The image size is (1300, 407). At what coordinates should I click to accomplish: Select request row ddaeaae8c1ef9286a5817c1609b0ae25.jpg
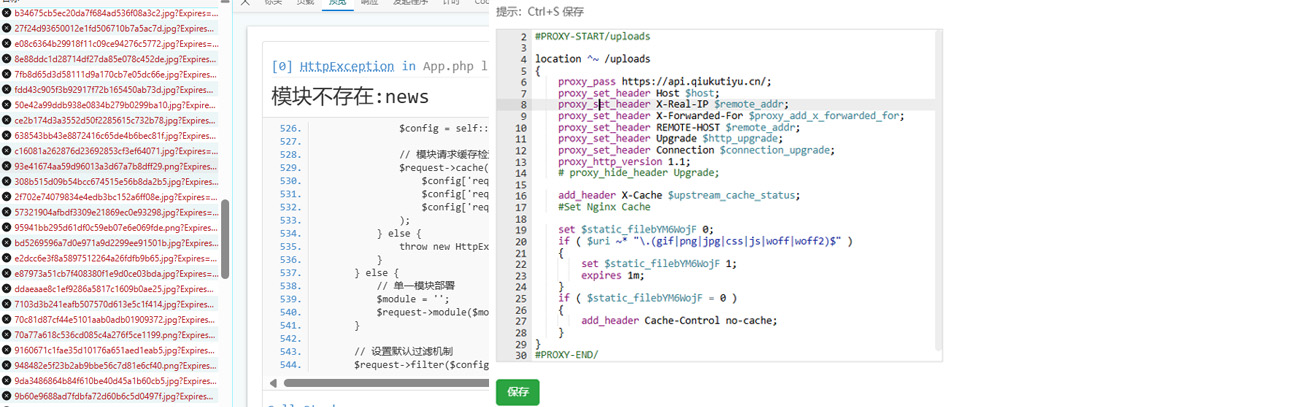point(108,289)
